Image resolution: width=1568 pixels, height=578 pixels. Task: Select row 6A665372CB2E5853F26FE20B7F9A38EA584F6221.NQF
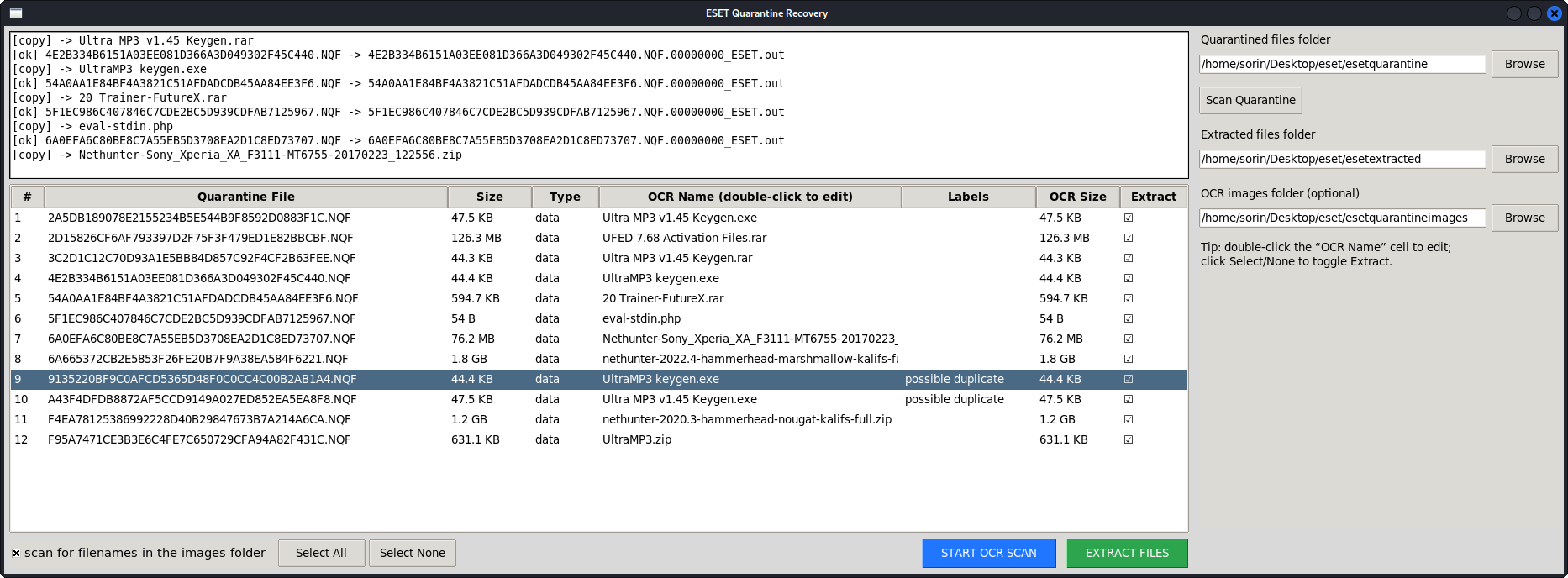[x=599, y=359]
